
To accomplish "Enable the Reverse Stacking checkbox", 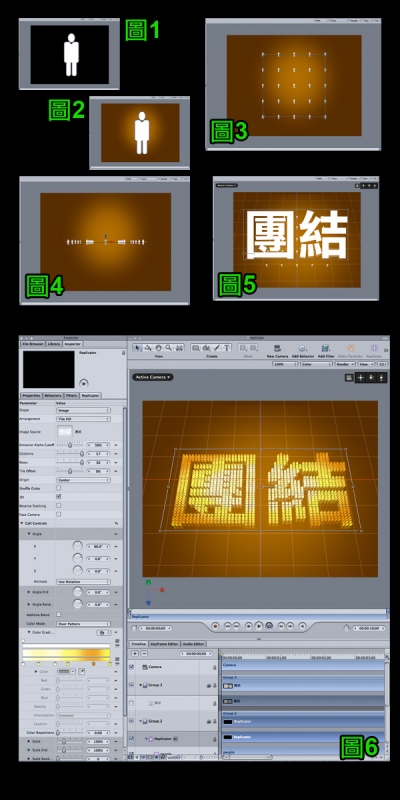I will click(59, 505).
